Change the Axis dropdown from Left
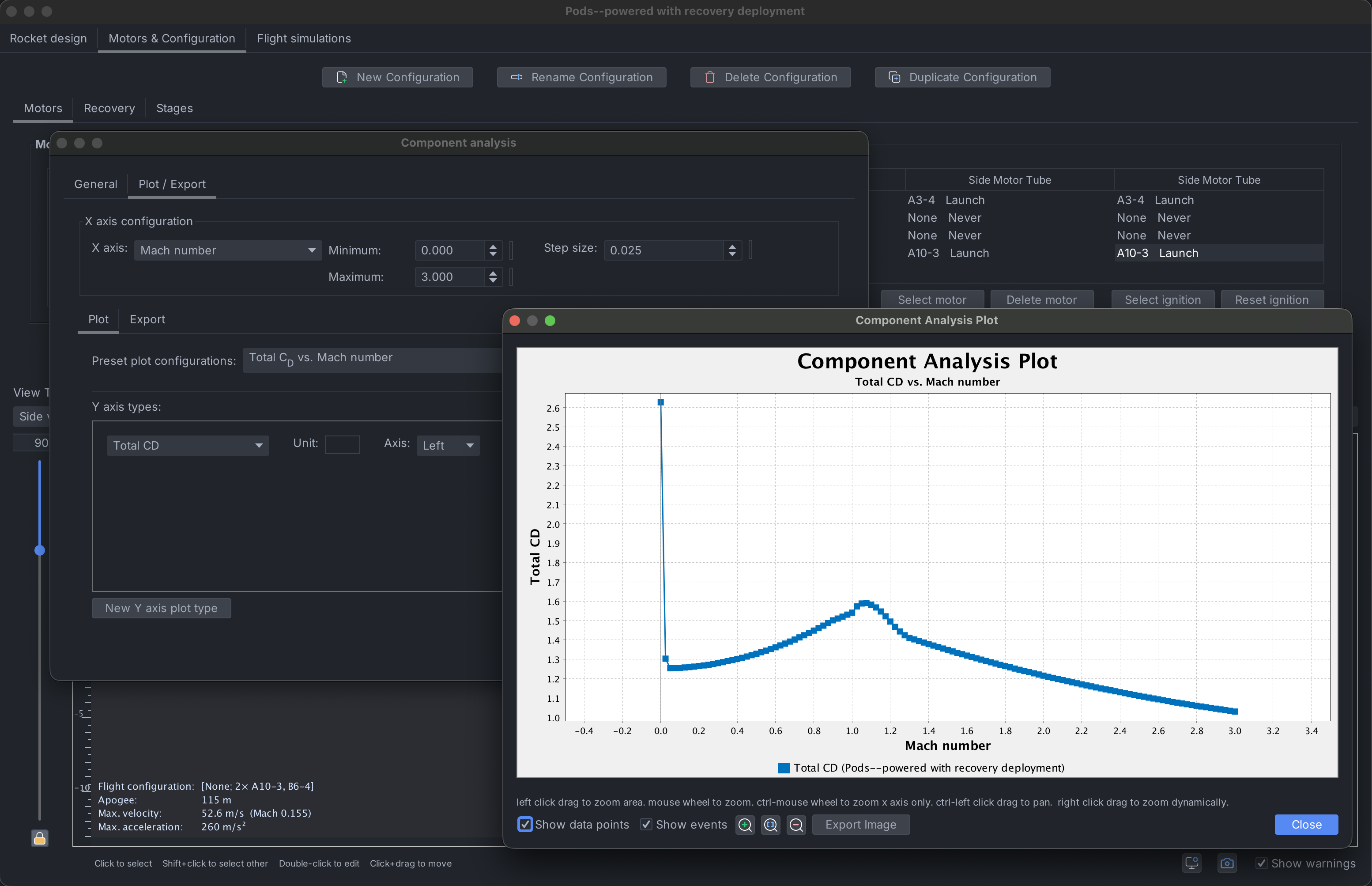This screenshot has width=1372, height=886. point(448,445)
